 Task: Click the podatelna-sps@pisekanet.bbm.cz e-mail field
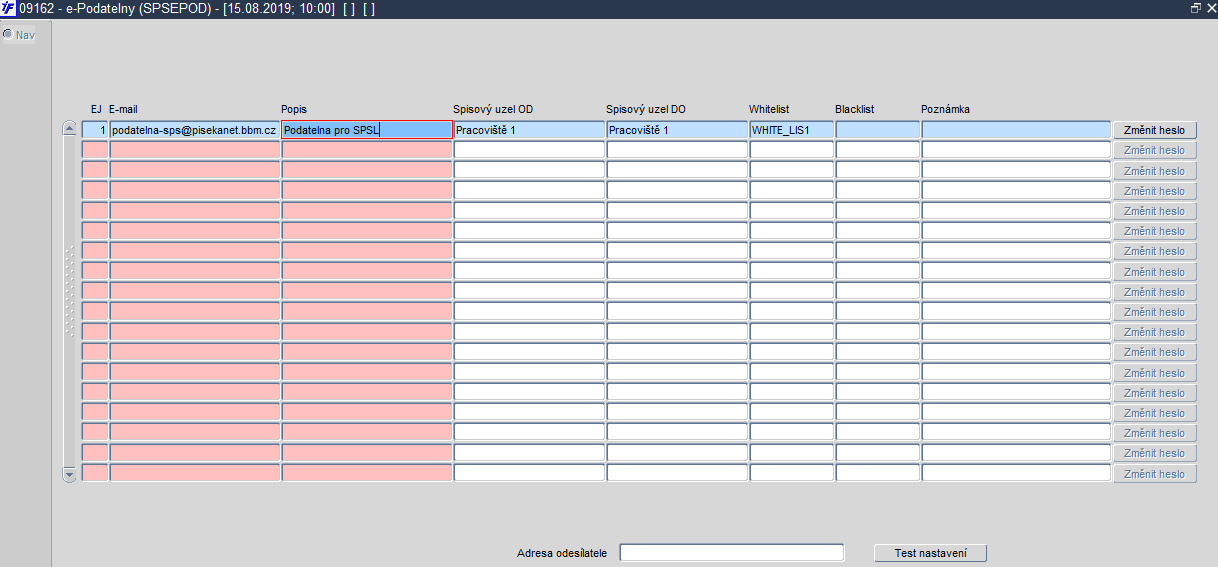(x=195, y=130)
